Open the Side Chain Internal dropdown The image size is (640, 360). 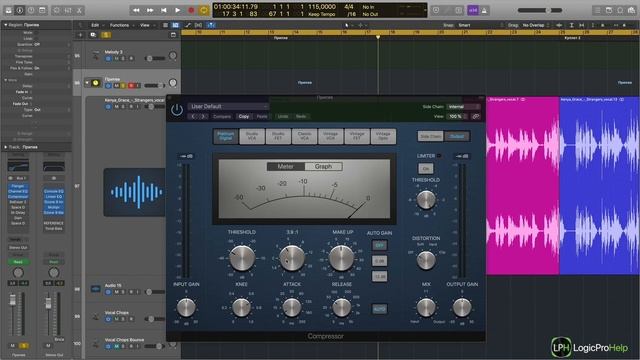pyautogui.click(x=463, y=107)
